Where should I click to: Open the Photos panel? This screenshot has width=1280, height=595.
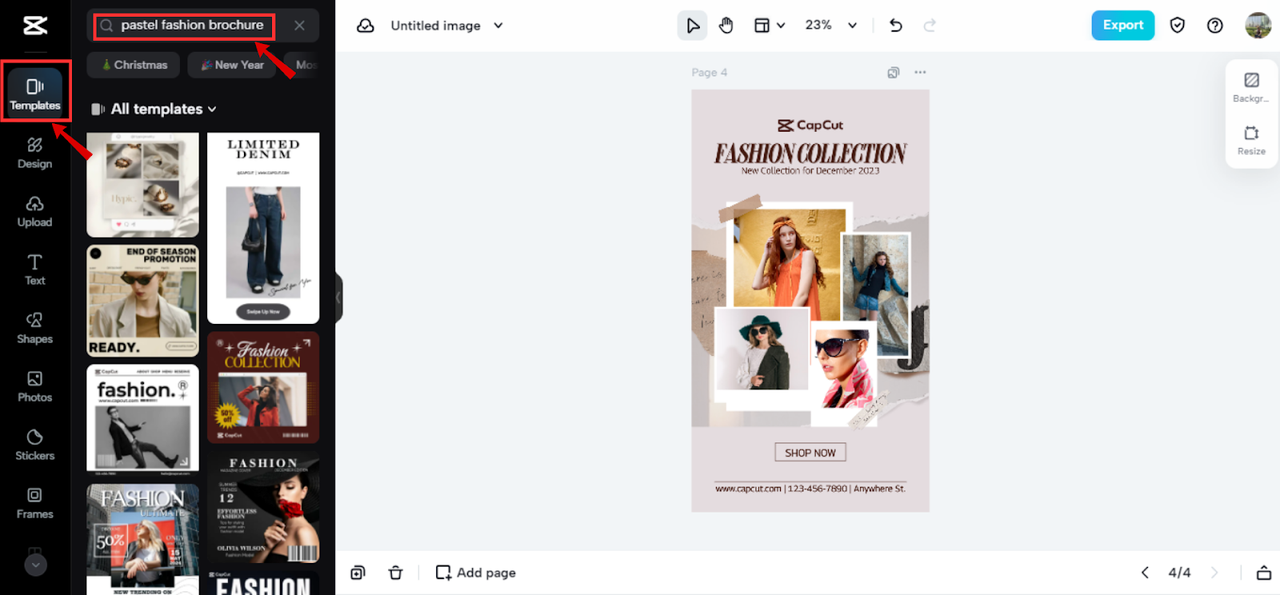coord(35,386)
